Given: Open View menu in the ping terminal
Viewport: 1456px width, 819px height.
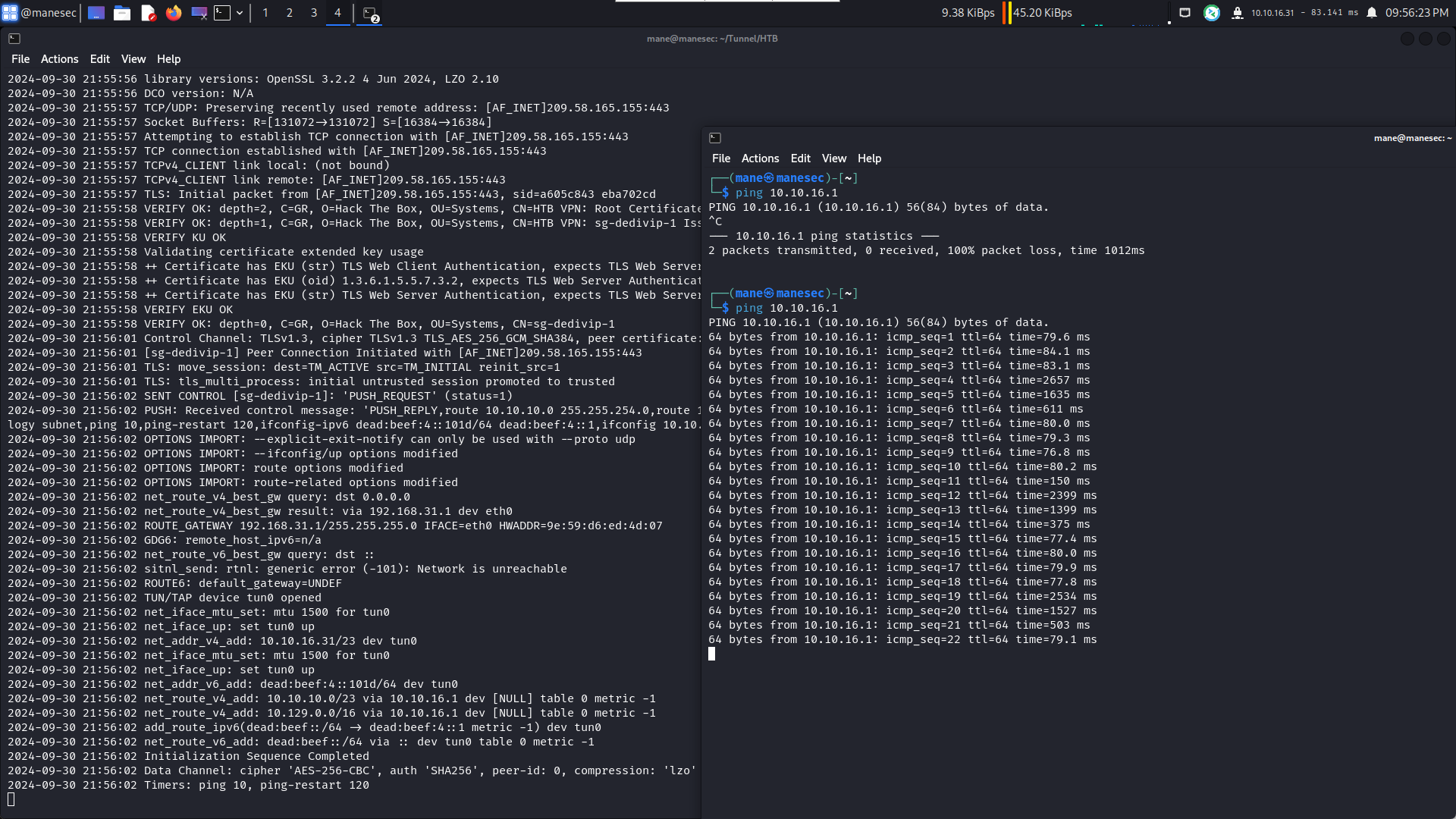Looking at the screenshot, I should tap(833, 158).
